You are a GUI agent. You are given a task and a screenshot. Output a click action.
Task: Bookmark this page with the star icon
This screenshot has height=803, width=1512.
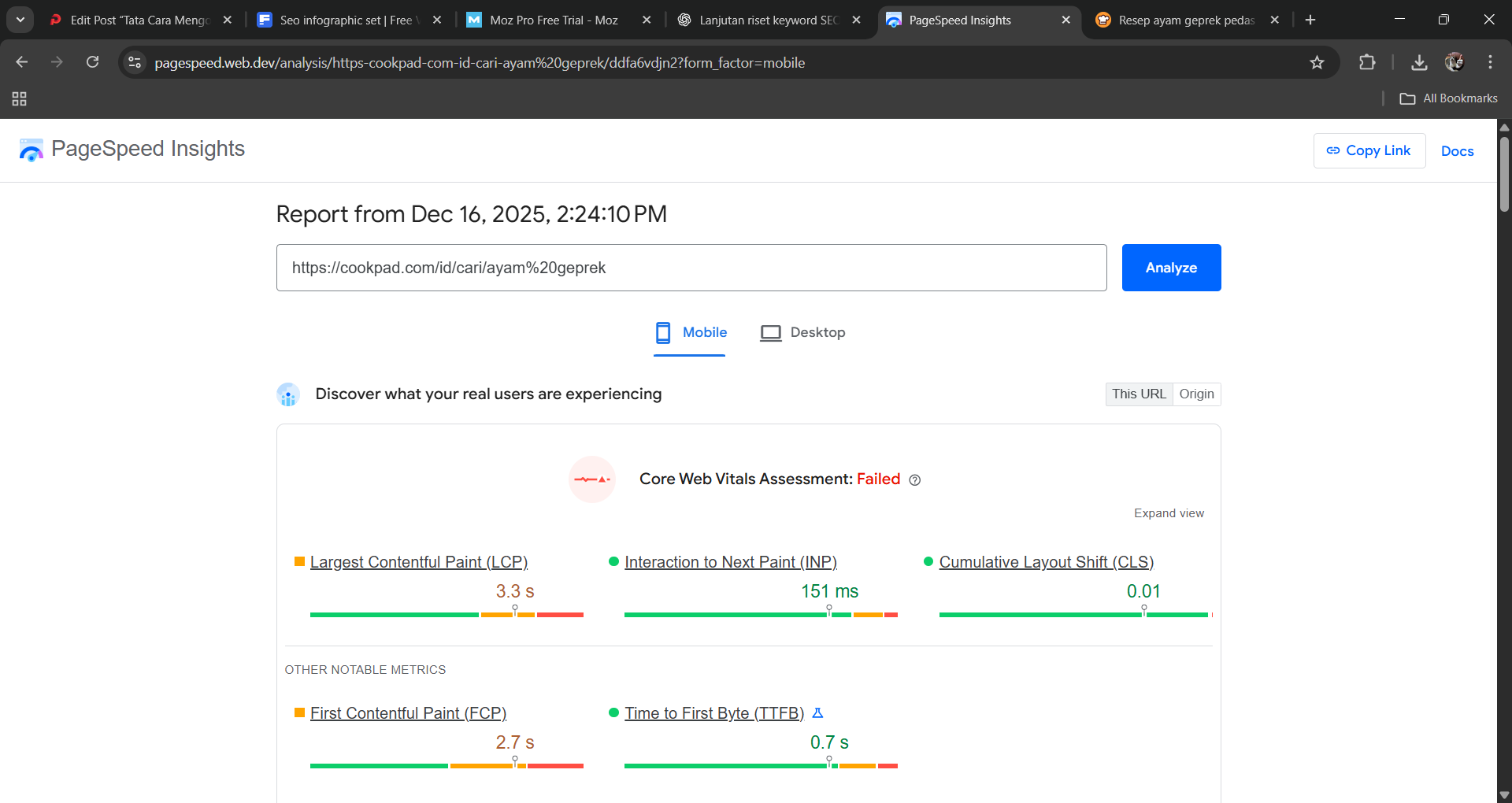[1317, 62]
